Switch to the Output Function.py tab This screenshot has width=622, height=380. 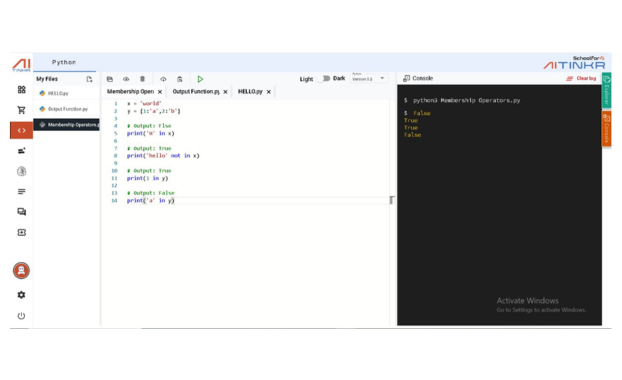tap(196, 92)
